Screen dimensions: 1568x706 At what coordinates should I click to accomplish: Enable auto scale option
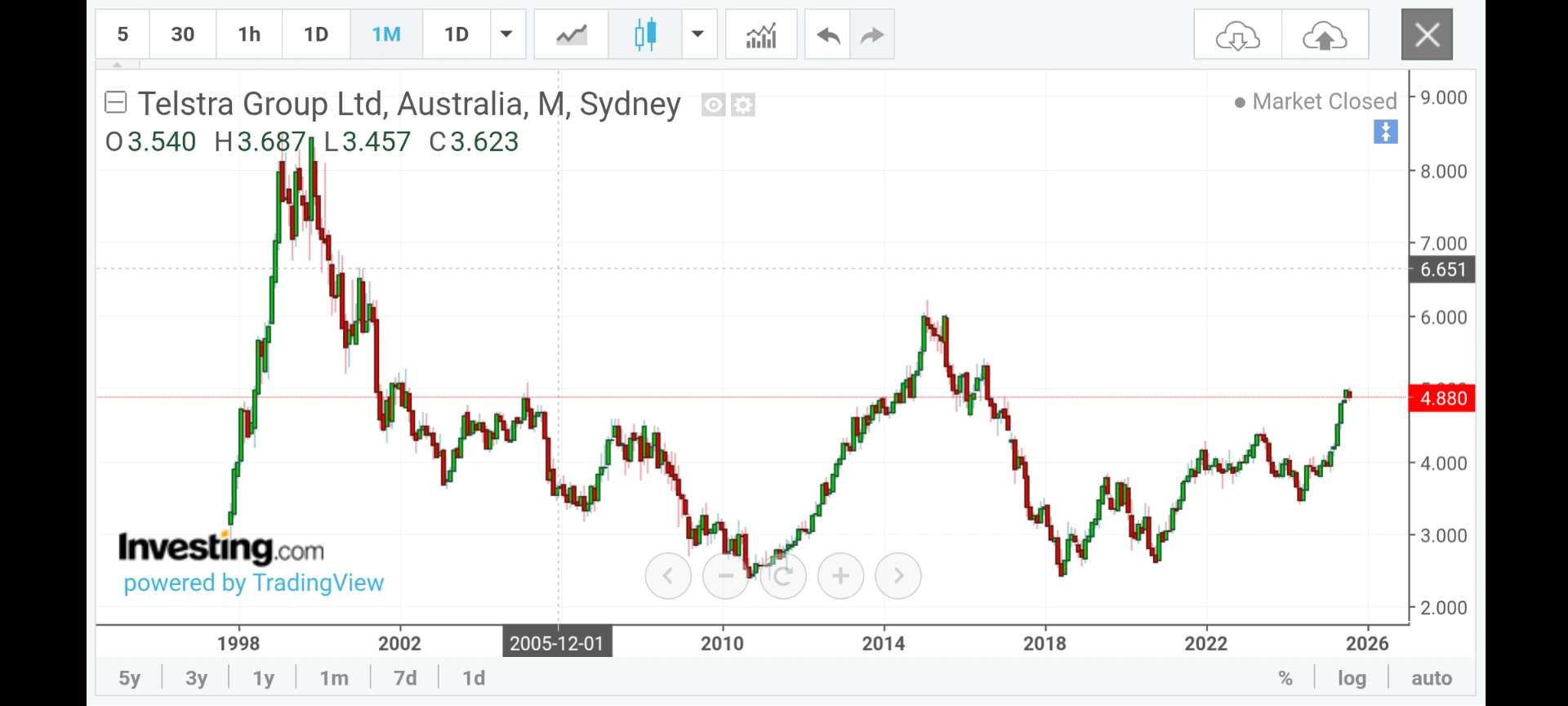pos(1432,678)
